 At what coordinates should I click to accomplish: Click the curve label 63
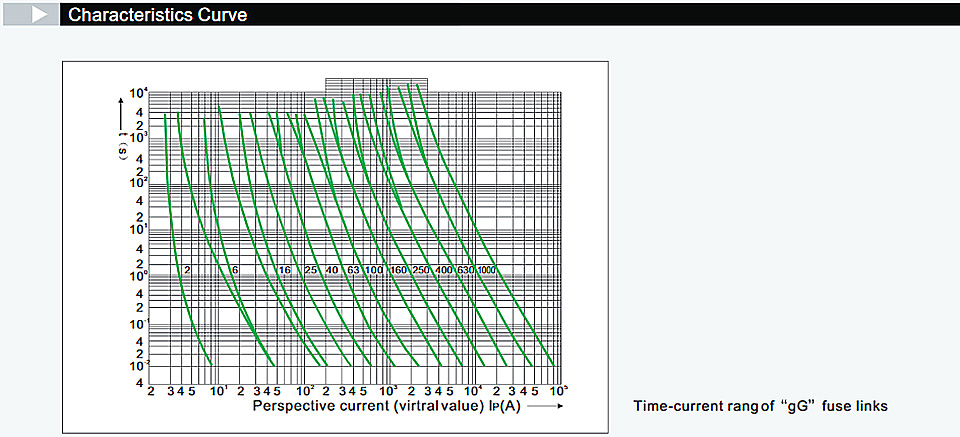click(x=353, y=270)
